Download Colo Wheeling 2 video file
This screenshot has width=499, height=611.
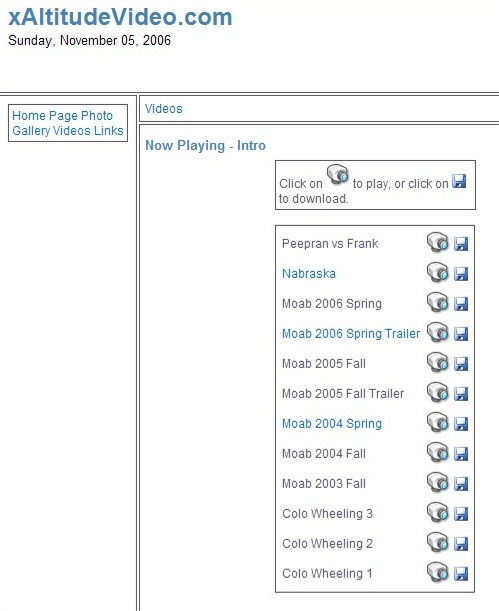click(461, 544)
